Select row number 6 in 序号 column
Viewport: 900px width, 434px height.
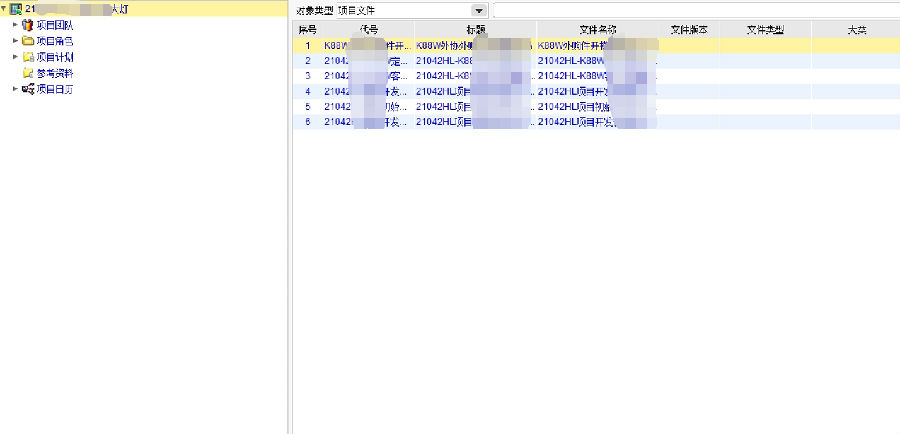tap(308, 122)
